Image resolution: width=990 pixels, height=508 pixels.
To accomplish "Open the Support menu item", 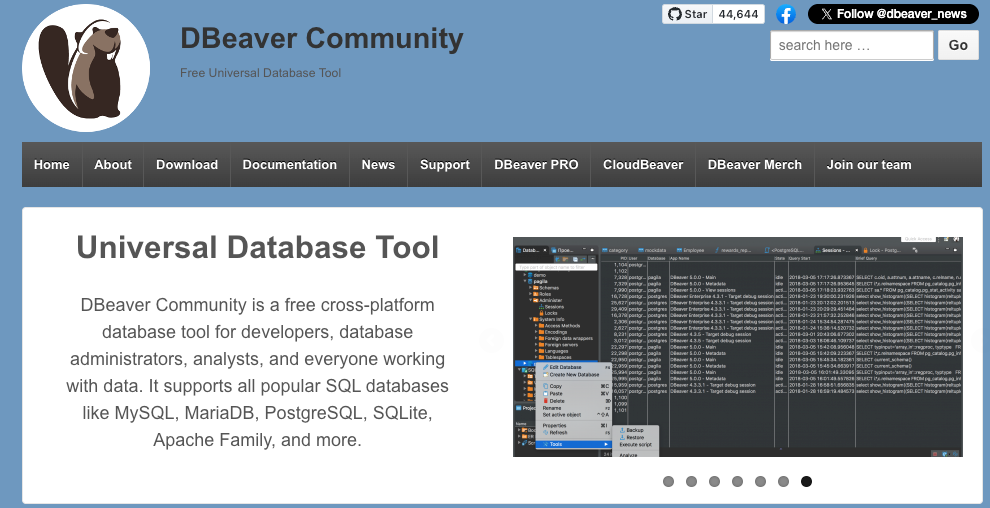I will tap(444, 165).
